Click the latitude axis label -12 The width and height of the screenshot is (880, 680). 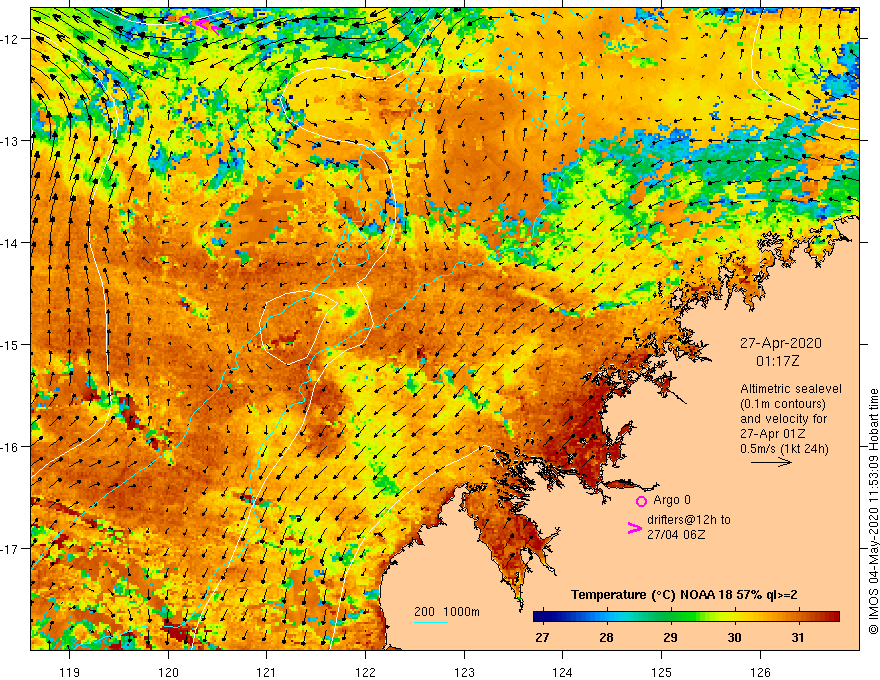[10, 39]
